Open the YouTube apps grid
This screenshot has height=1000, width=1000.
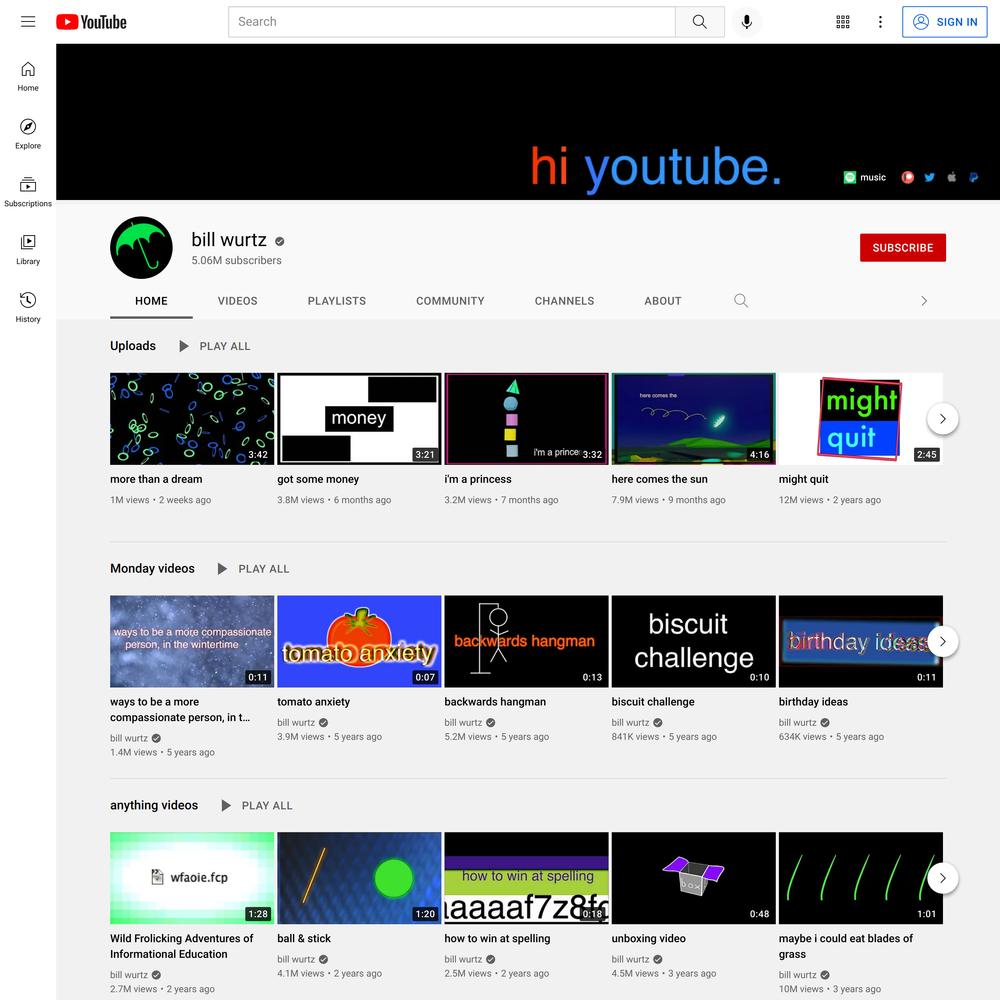[842, 22]
